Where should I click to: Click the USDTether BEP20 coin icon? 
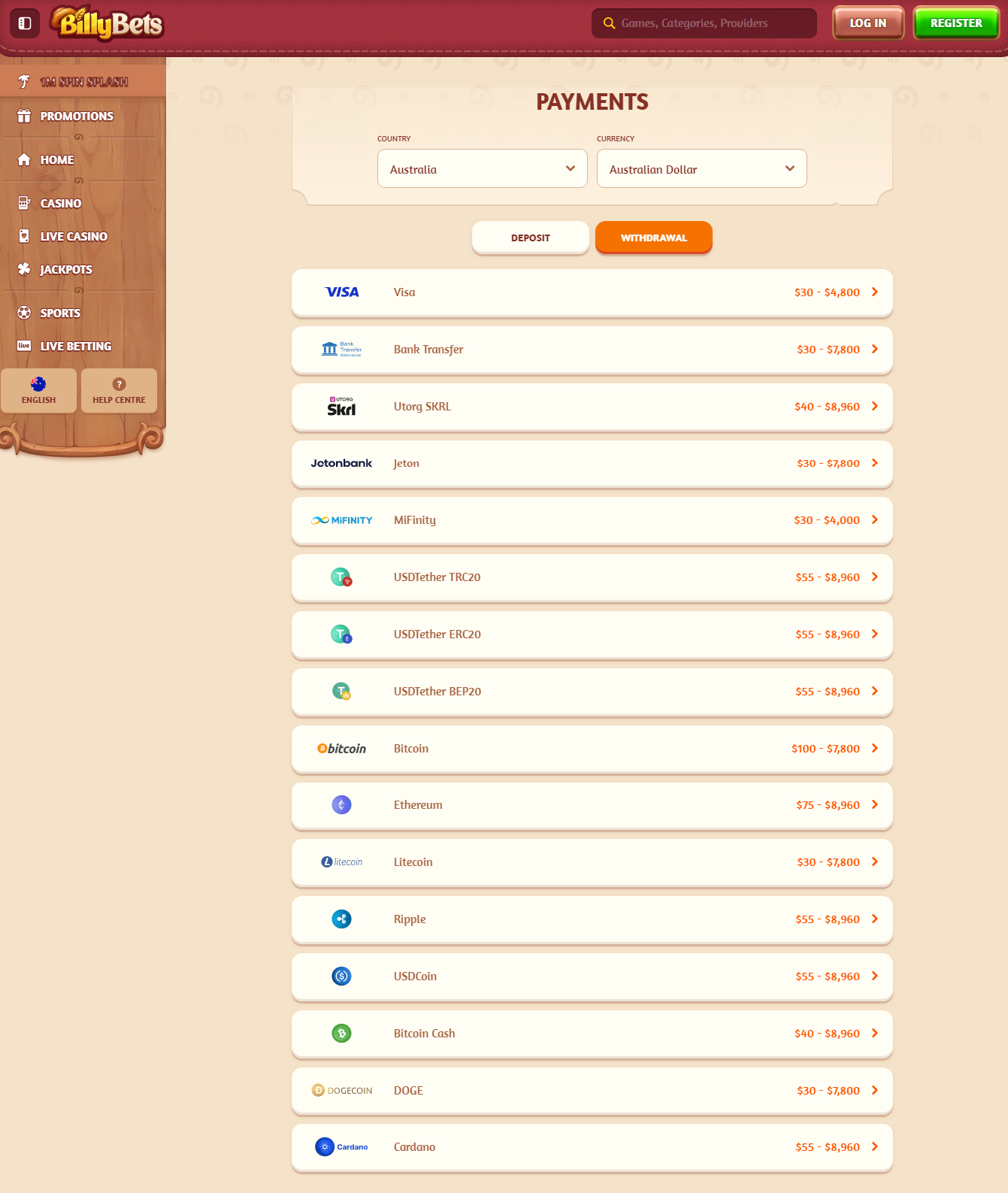click(342, 692)
